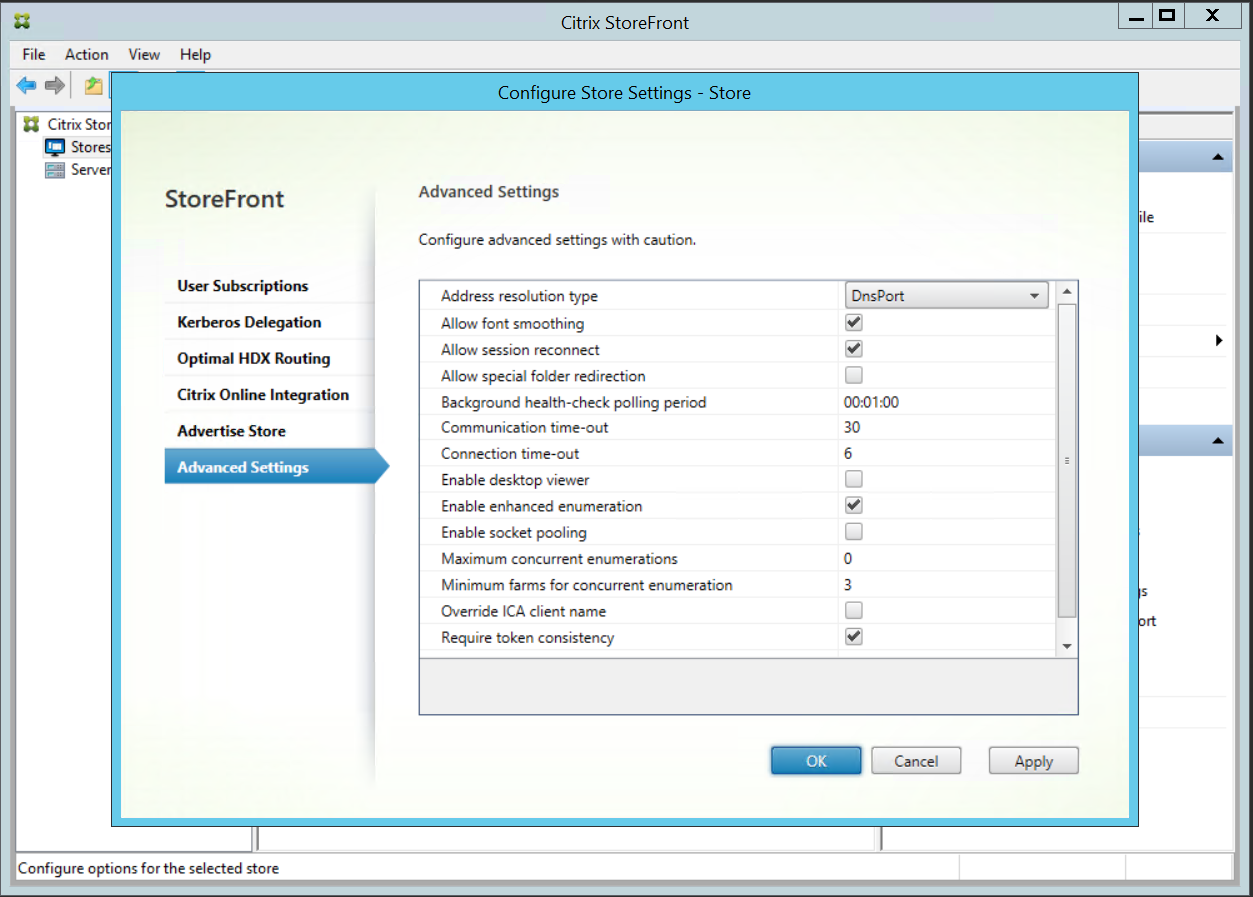Click the Citrix logo in title bar
This screenshot has height=897, width=1253.
(x=21, y=21)
